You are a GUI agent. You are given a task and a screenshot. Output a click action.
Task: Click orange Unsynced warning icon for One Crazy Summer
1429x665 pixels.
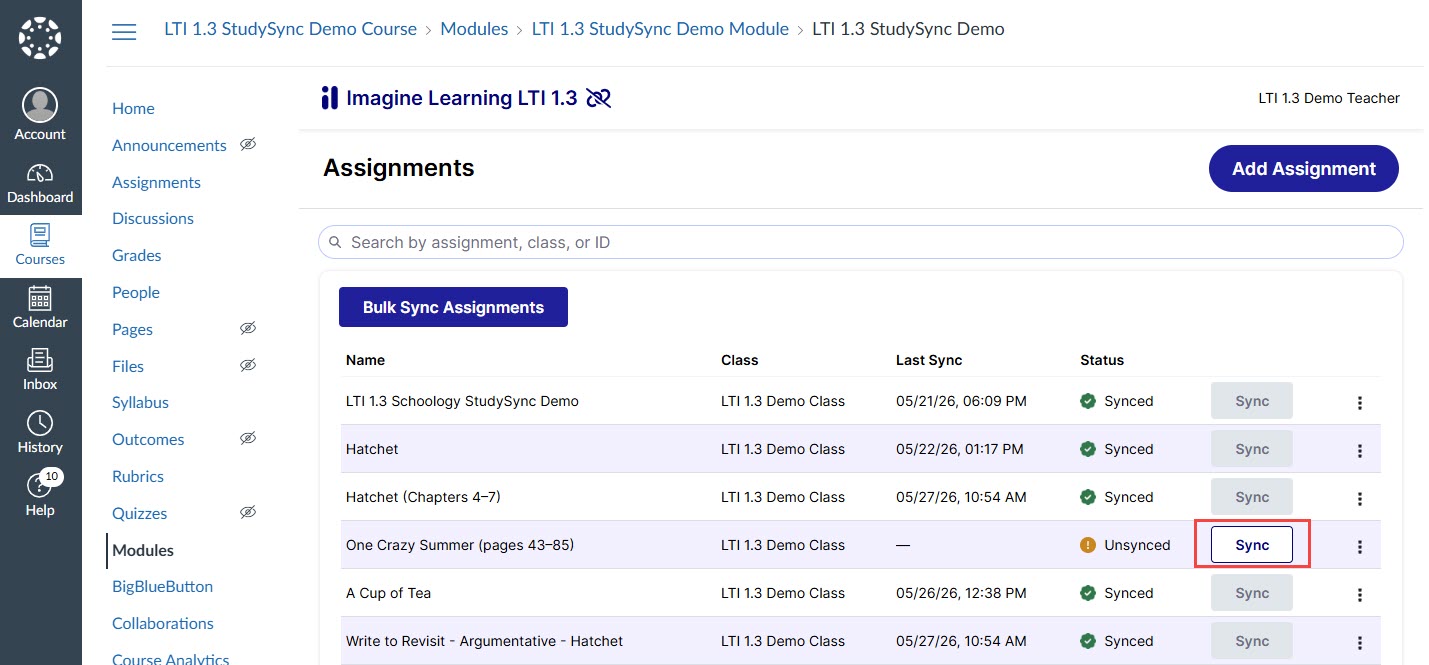(1088, 545)
